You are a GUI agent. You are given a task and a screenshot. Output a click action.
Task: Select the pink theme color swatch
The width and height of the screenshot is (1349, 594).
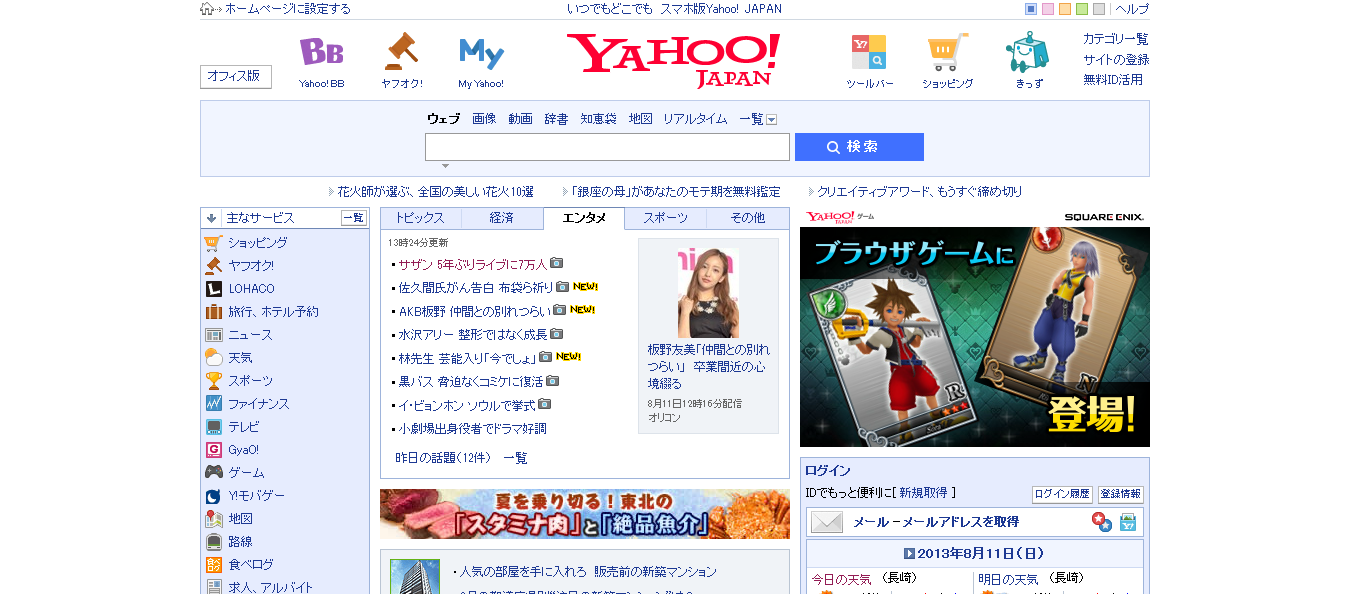(1048, 9)
